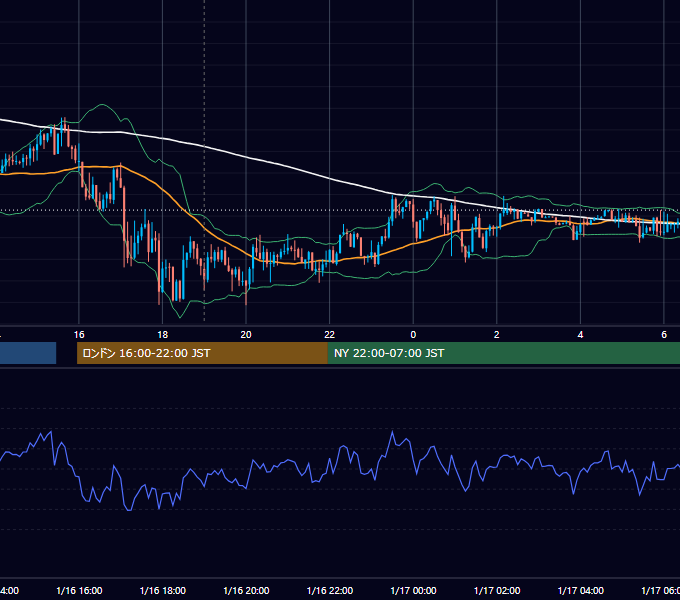Click the 20 hour label on upper axis
Screen dimensions: 680x600
(x=246, y=335)
